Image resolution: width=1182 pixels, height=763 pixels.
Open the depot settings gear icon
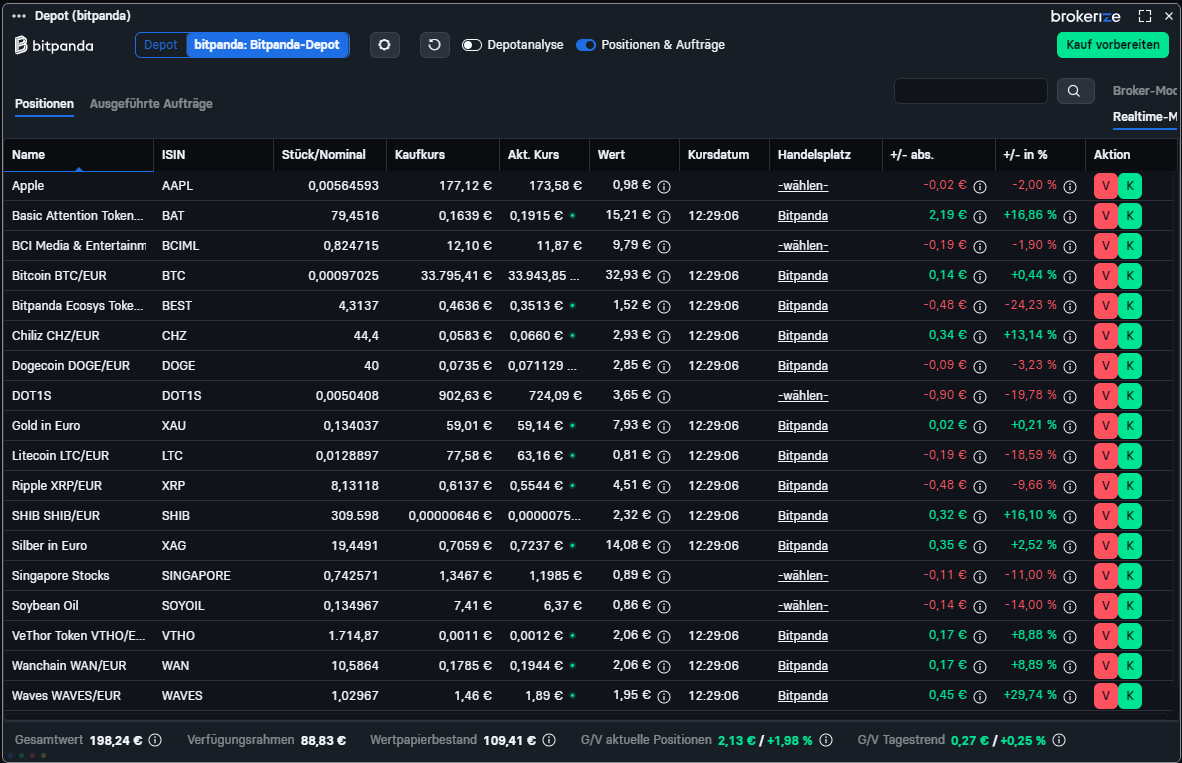[384, 45]
